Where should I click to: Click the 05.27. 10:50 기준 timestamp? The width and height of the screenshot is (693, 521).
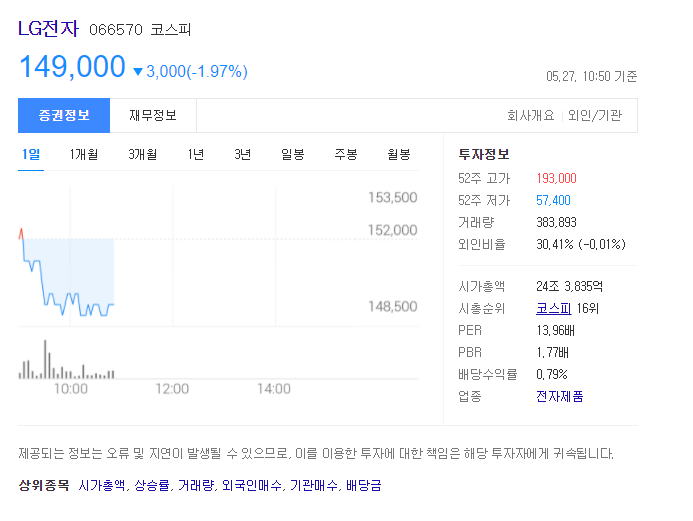coord(591,76)
